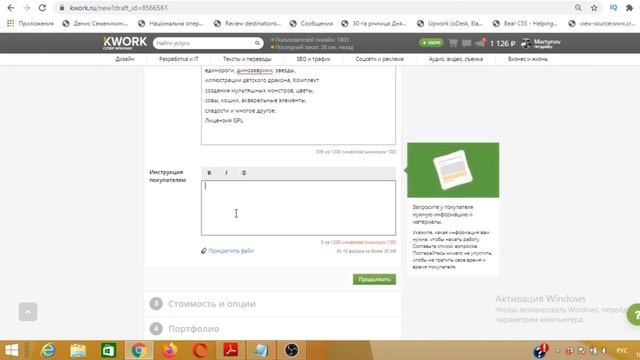
Task: Click the Инструкция покупателю text area
Action: coord(298,208)
